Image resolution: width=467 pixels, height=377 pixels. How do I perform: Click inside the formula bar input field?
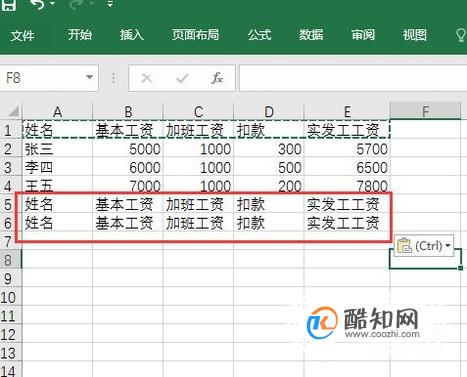pyautogui.click(x=353, y=78)
